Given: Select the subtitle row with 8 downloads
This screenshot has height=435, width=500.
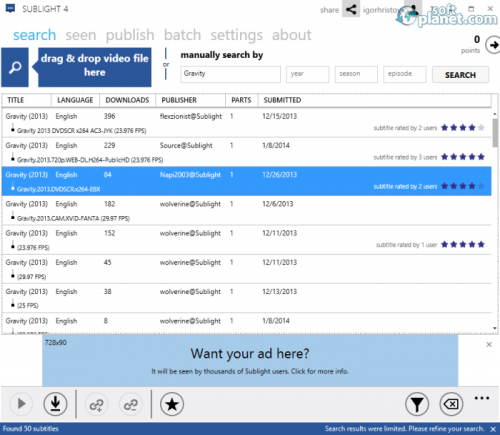Looking at the screenshot, I should [246, 323].
